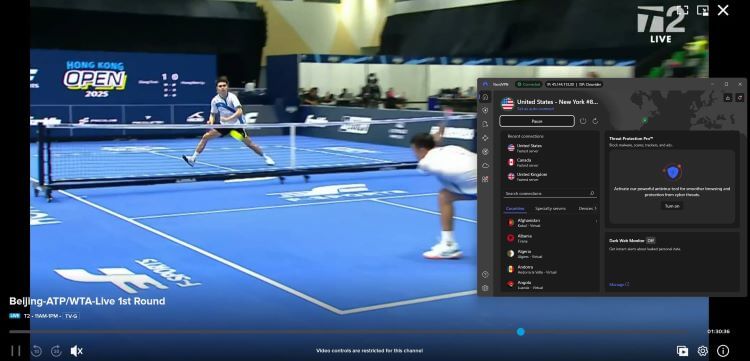The height and width of the screenshot is (361, 750).
Task: Click the skip forward icon
Action: point(56,351)
